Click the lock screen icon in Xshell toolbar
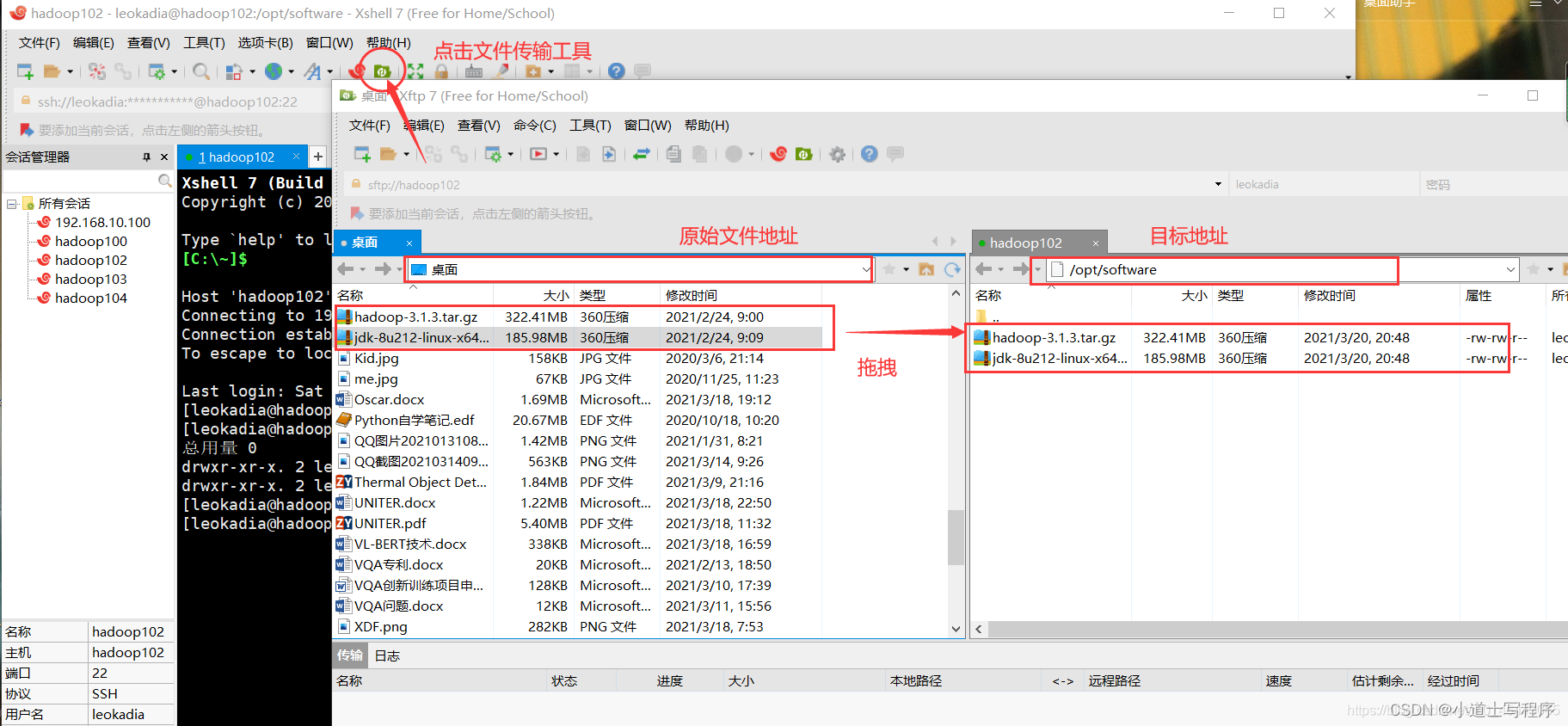The image size is (1568, 726). [441, 71]
